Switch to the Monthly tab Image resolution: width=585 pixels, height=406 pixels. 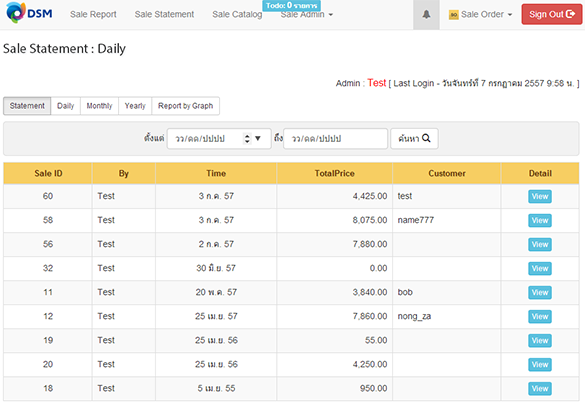pos(99,106)
